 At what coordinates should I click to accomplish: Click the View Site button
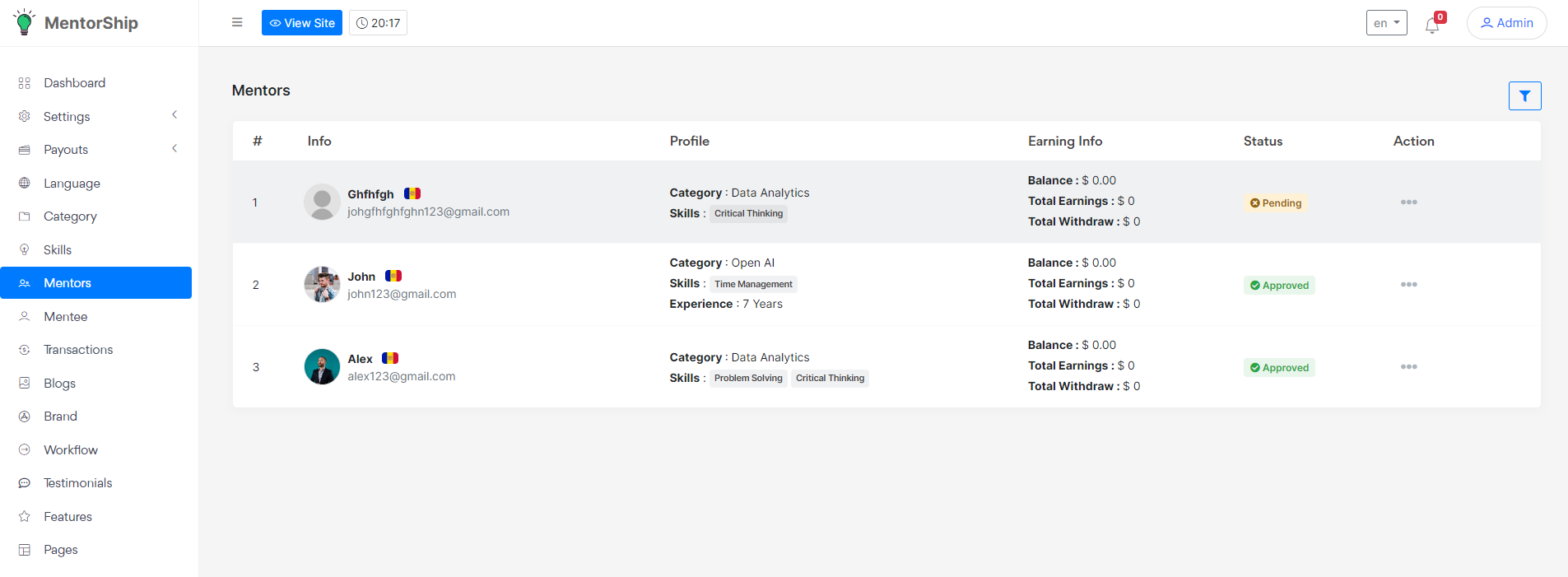coord(302,23)
